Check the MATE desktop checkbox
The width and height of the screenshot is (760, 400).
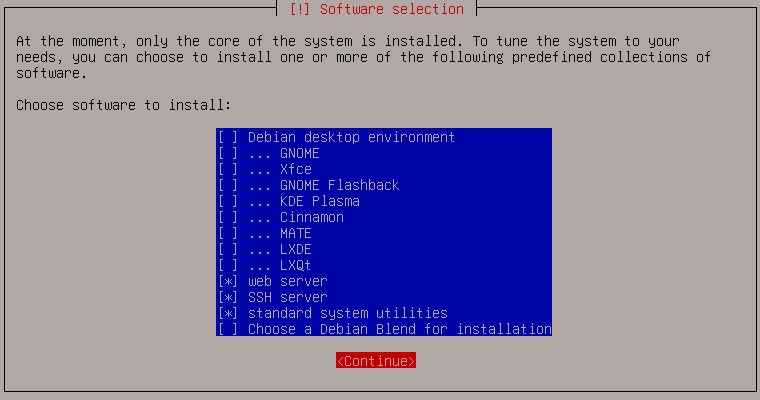pos(228,233)
